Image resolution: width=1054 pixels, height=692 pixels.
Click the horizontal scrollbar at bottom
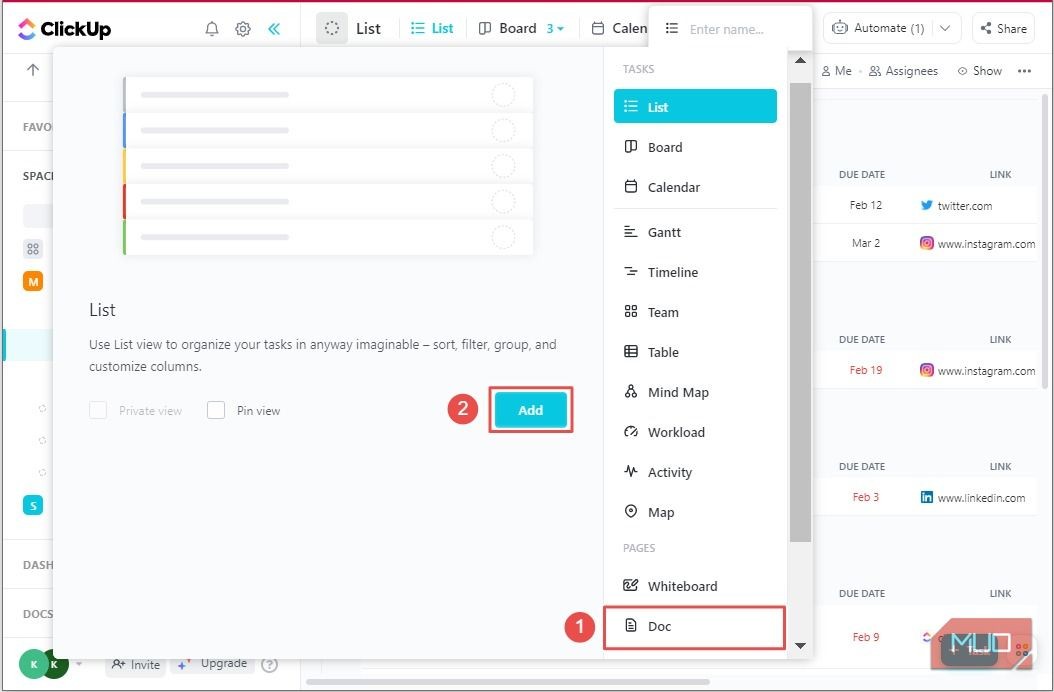point(508,682)
